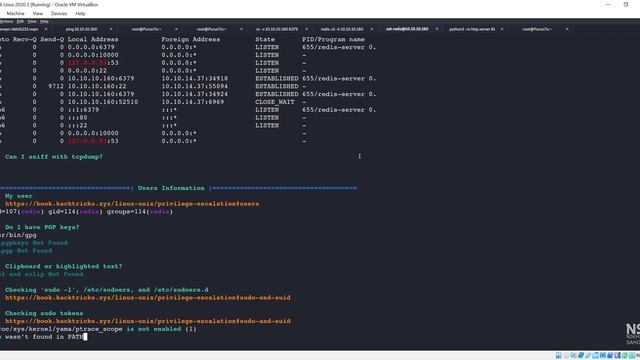The width and height of the screenshot is (640, 360).
Task: Select the 0.0.0.0:6379 local address
Action: [91, 47]
